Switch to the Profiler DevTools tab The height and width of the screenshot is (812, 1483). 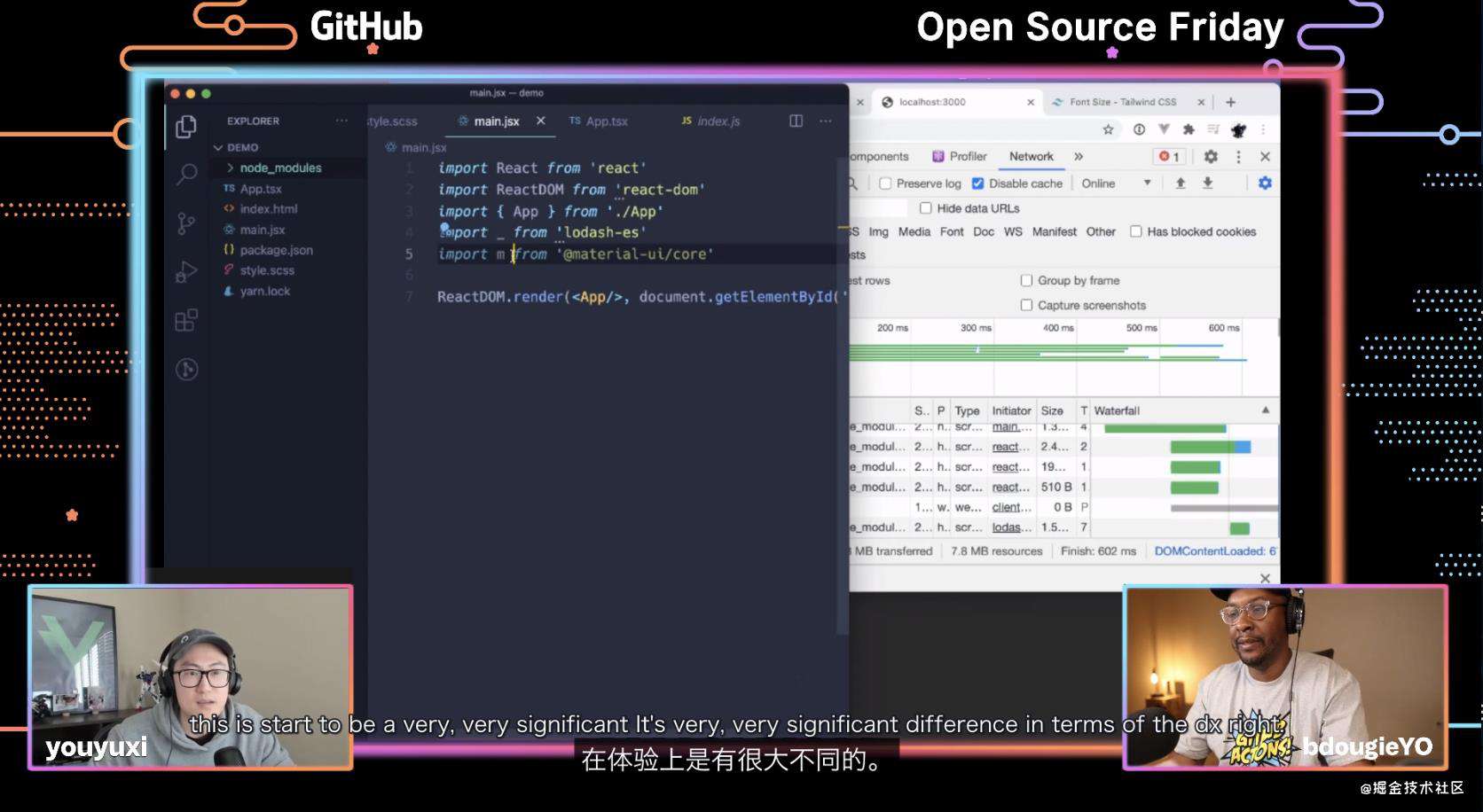960,156
